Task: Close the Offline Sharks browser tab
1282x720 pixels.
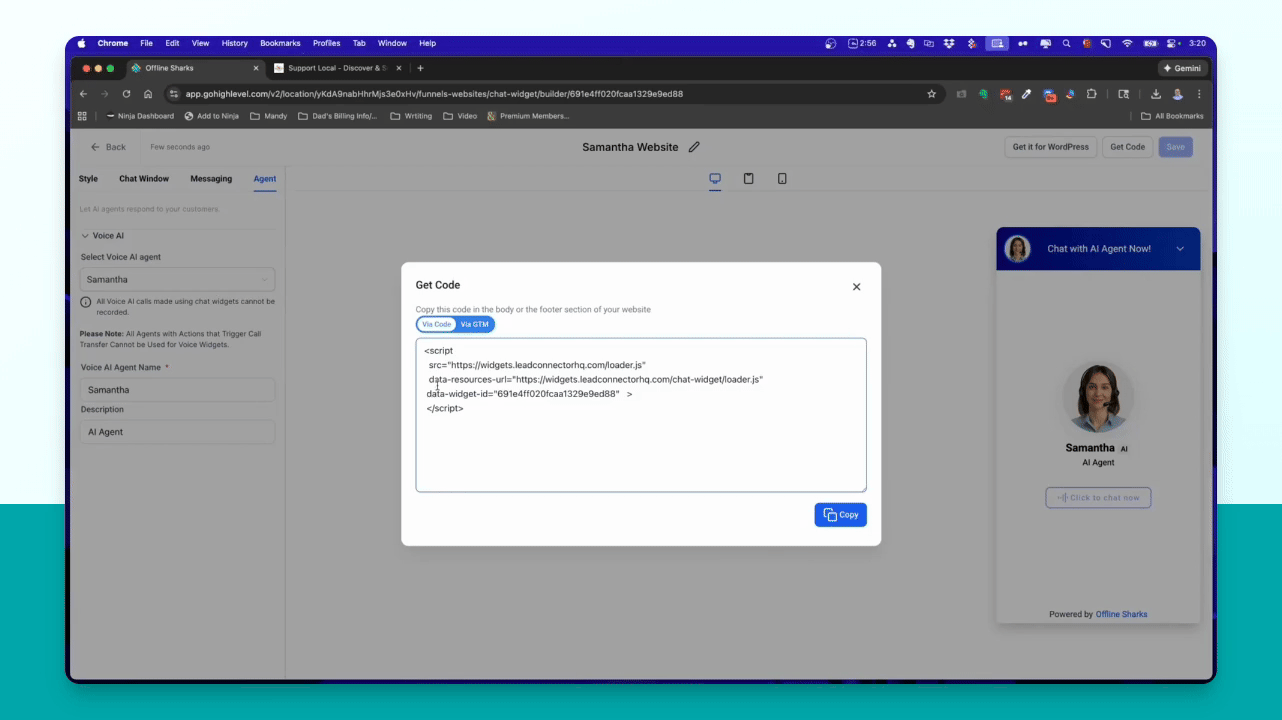Action: (x=255, y=68)
